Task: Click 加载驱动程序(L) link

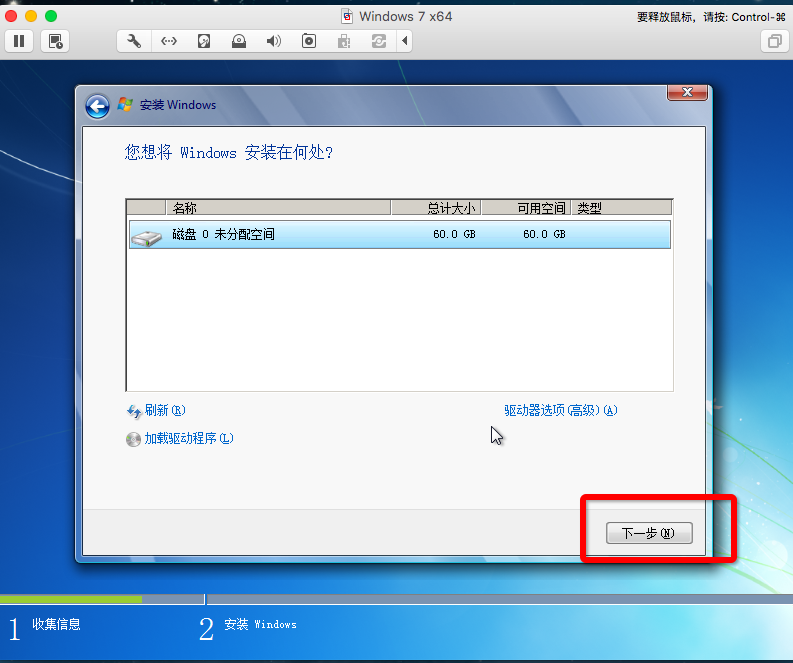Action: (x=189, y=438)
